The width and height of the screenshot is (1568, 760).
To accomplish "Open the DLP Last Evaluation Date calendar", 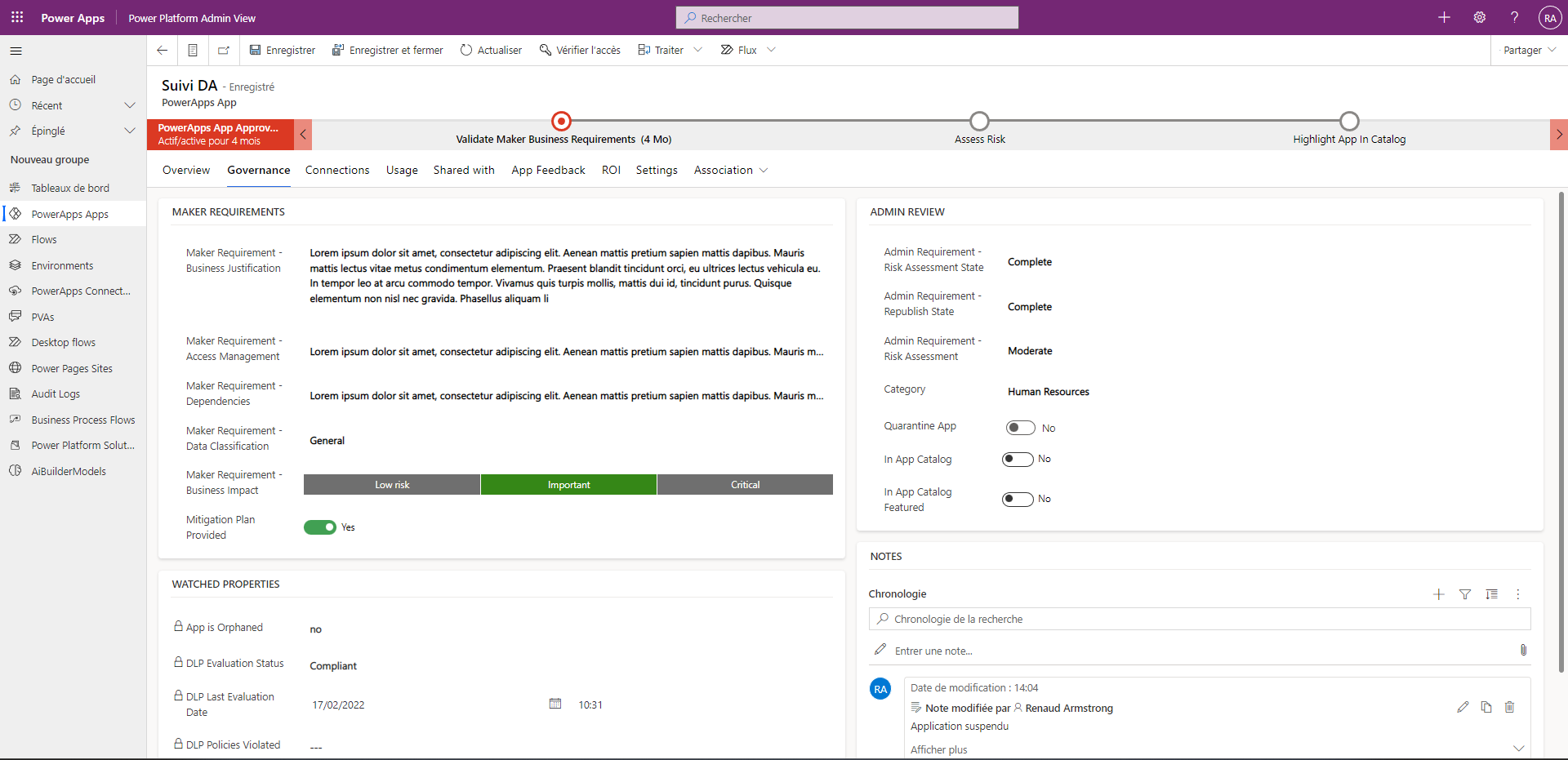I will pos(555,704).
